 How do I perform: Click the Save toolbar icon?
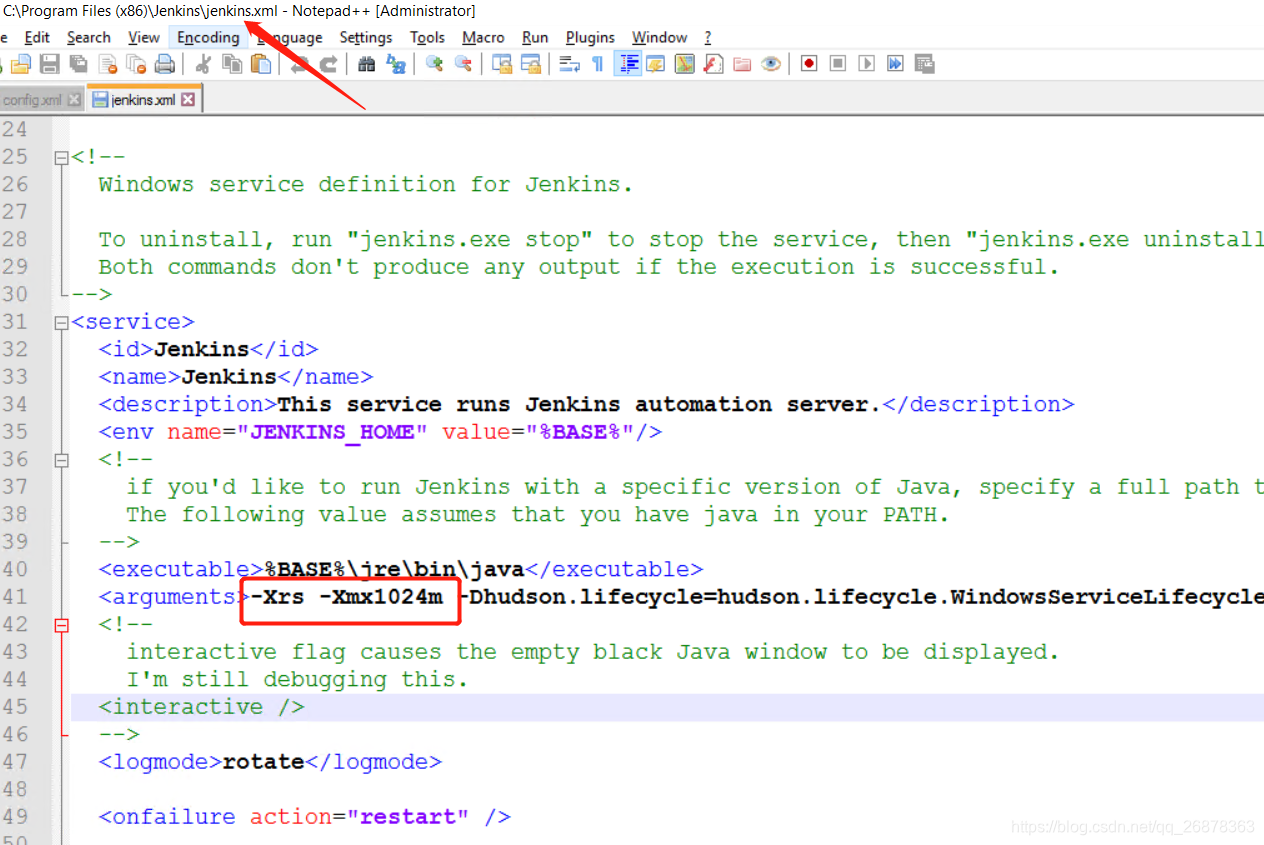[49, 64]
